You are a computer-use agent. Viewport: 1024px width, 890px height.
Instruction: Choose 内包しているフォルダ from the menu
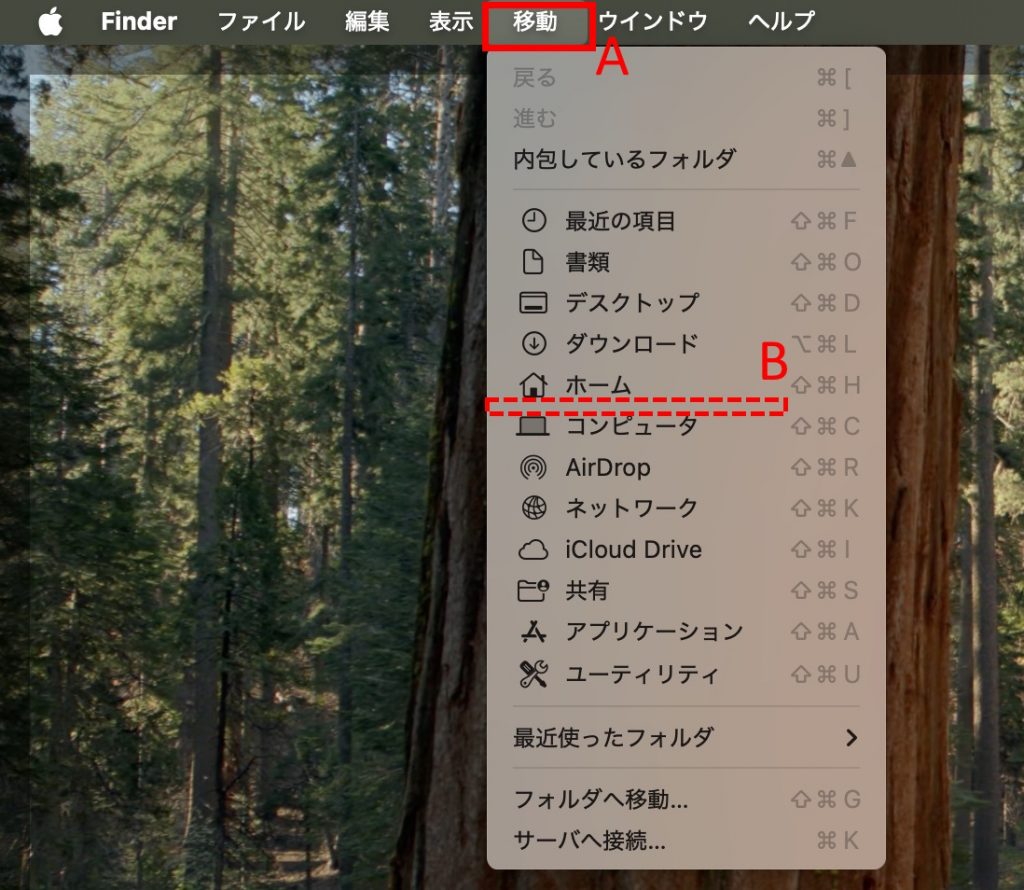[686, 159]
